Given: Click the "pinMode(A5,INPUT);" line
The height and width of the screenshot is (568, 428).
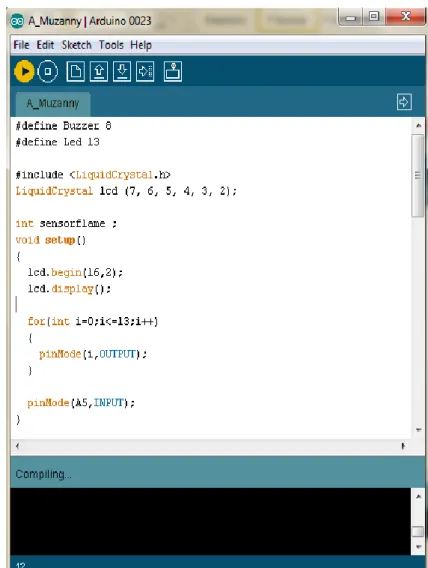Looking at the screenshot, I should pyautogui.click(x=81, y=403).
